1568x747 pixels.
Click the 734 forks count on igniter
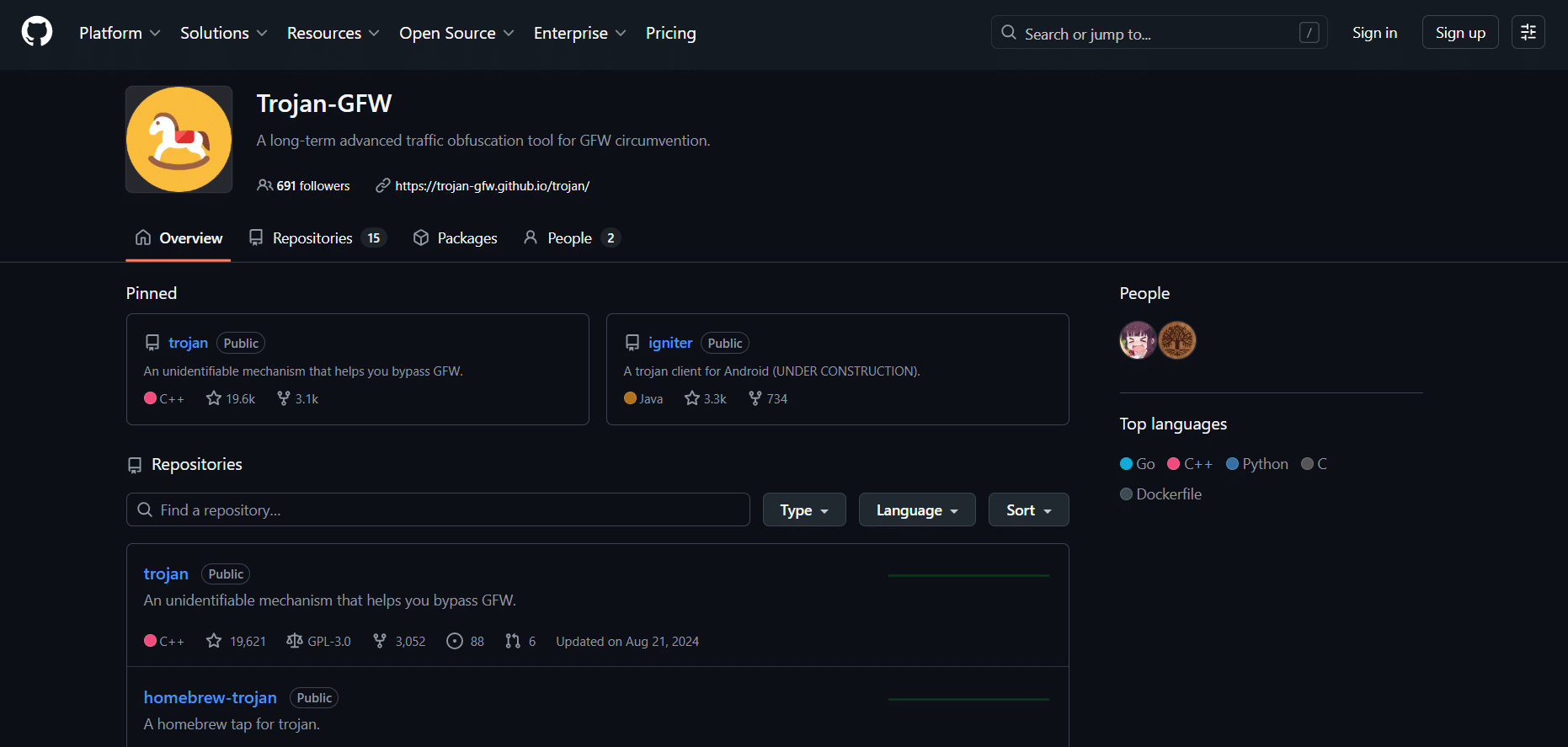coord(777,399)
